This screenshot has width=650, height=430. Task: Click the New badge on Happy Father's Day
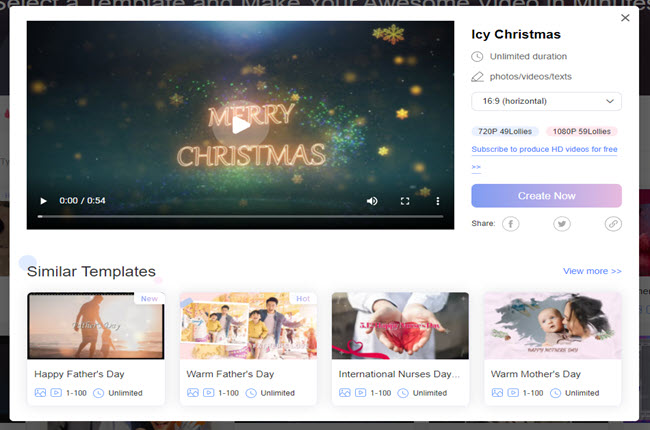click(149, 299)
